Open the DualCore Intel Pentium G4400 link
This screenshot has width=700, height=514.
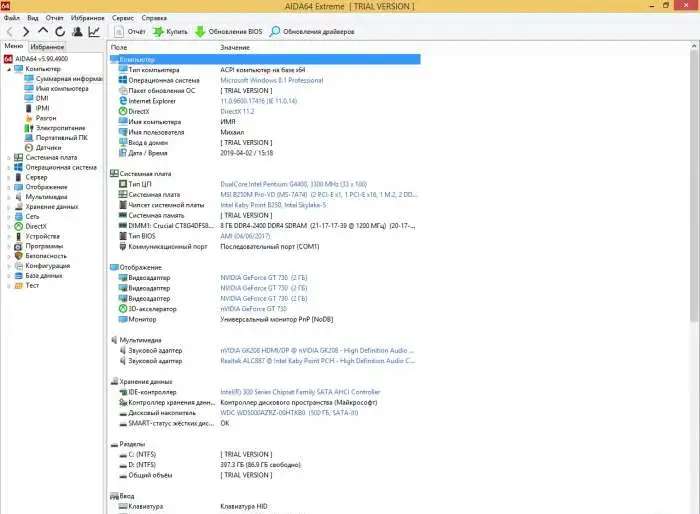[x=293, y=184]
